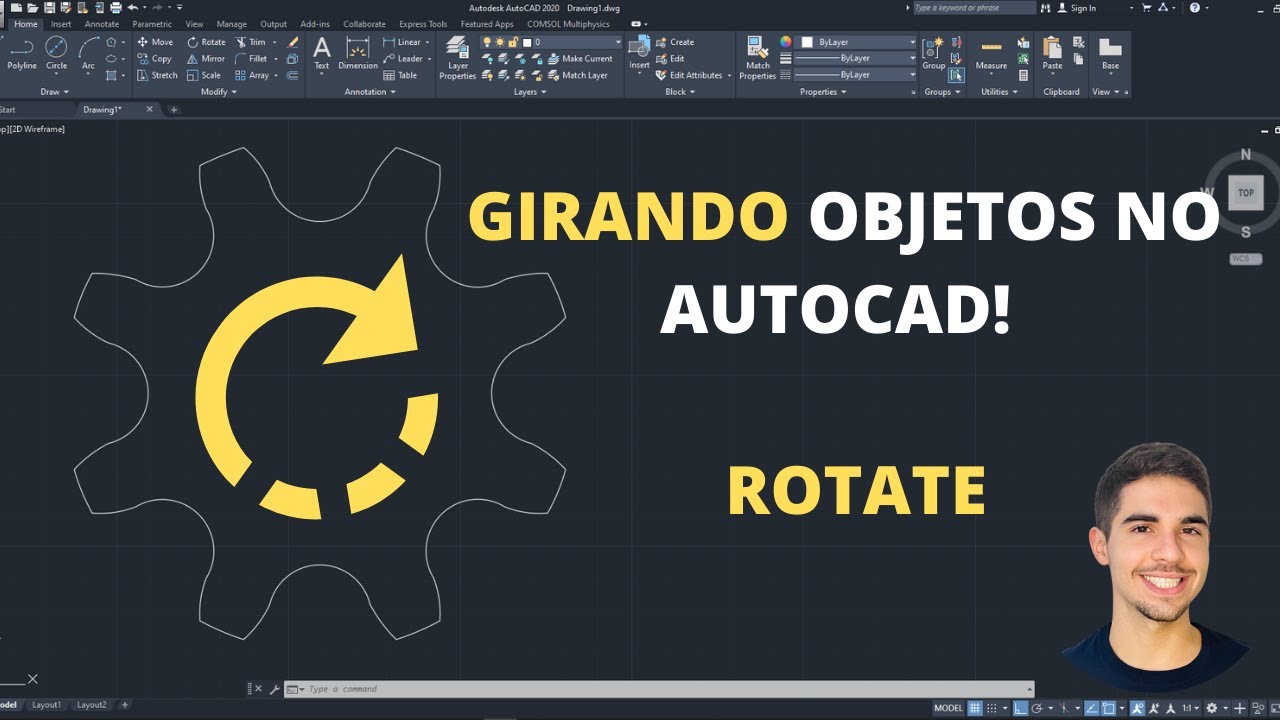Click the object color wheel icon
Viewport: 1280px width, 720px height.
click(786, 42)
